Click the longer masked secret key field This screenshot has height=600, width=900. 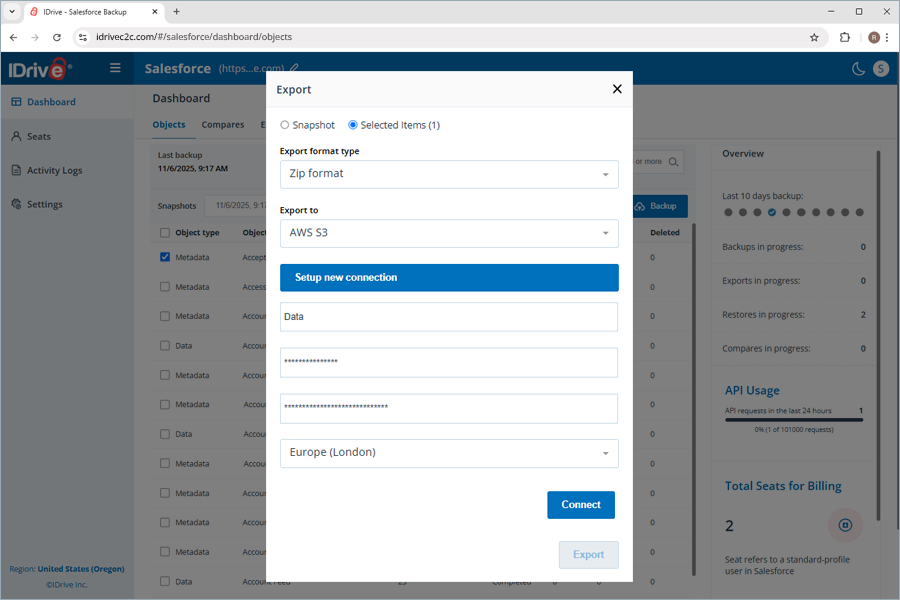pos(449,408)
